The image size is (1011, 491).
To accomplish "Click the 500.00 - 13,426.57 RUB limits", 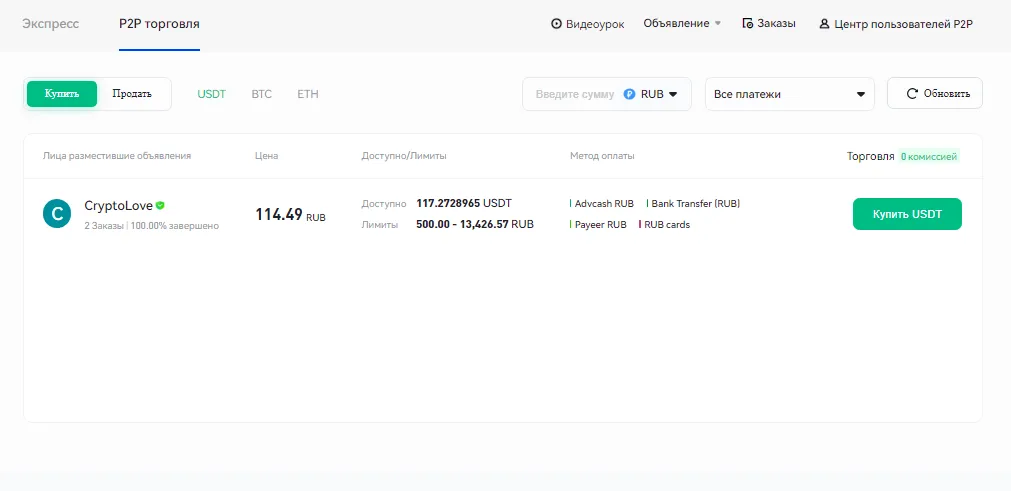I will pos(475,225).
